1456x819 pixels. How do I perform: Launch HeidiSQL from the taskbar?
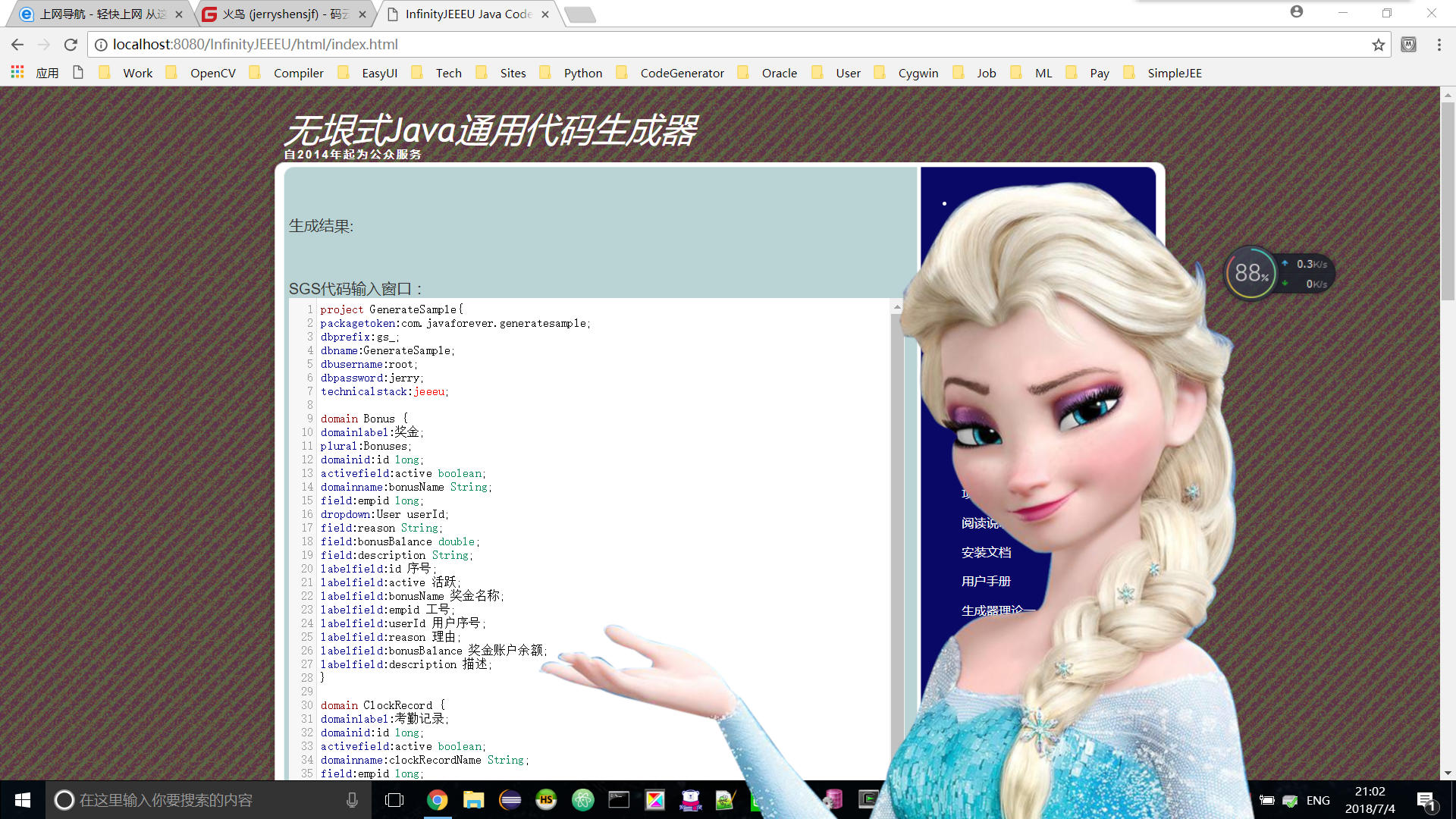(547, 800)
